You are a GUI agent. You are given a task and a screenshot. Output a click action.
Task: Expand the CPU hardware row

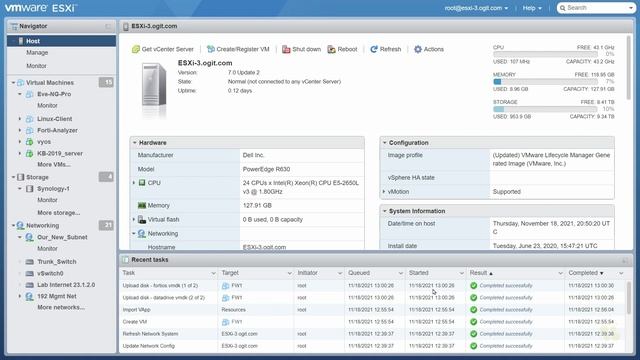pos(134,182)
